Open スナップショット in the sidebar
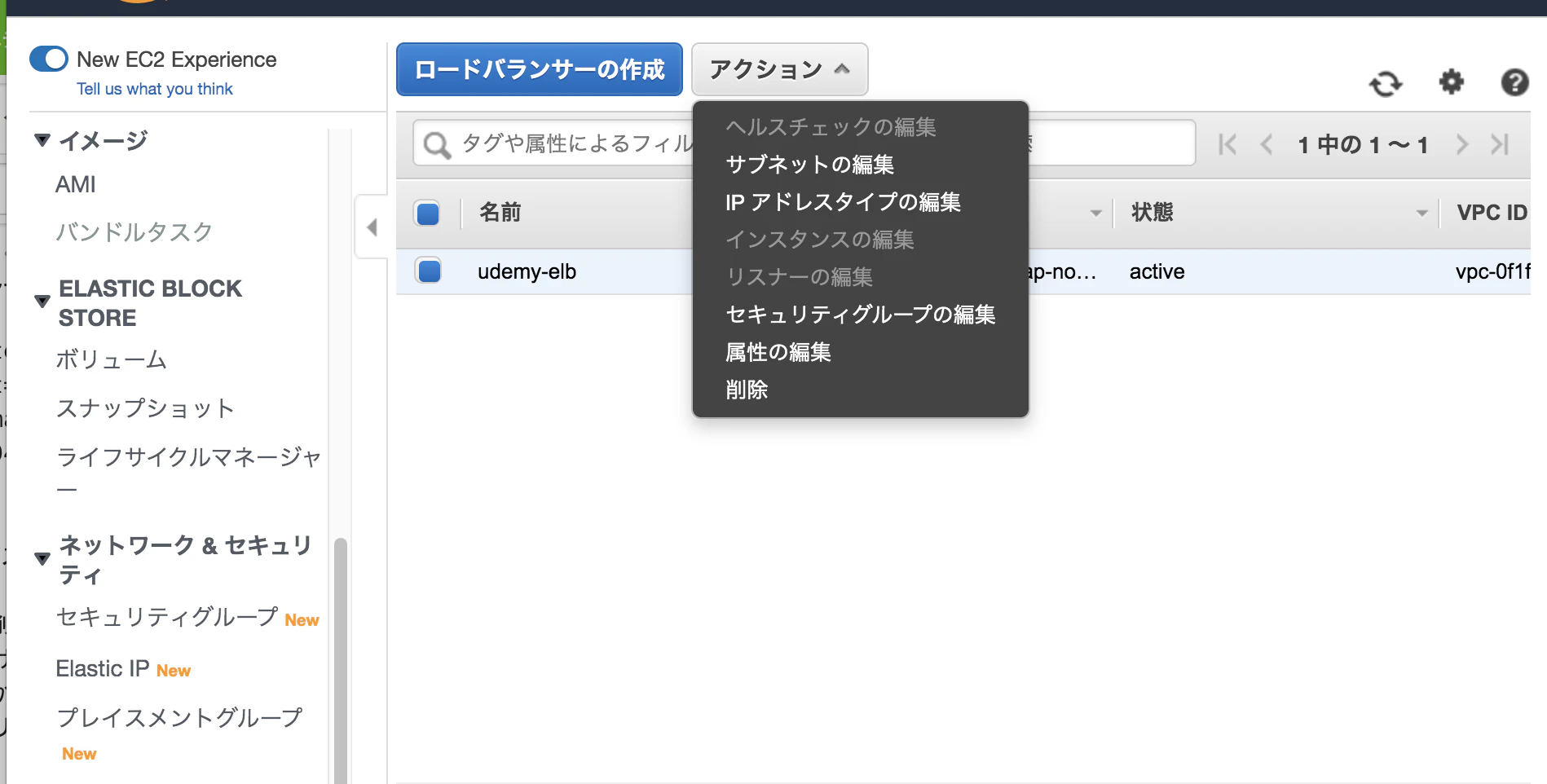 [145, 408]
